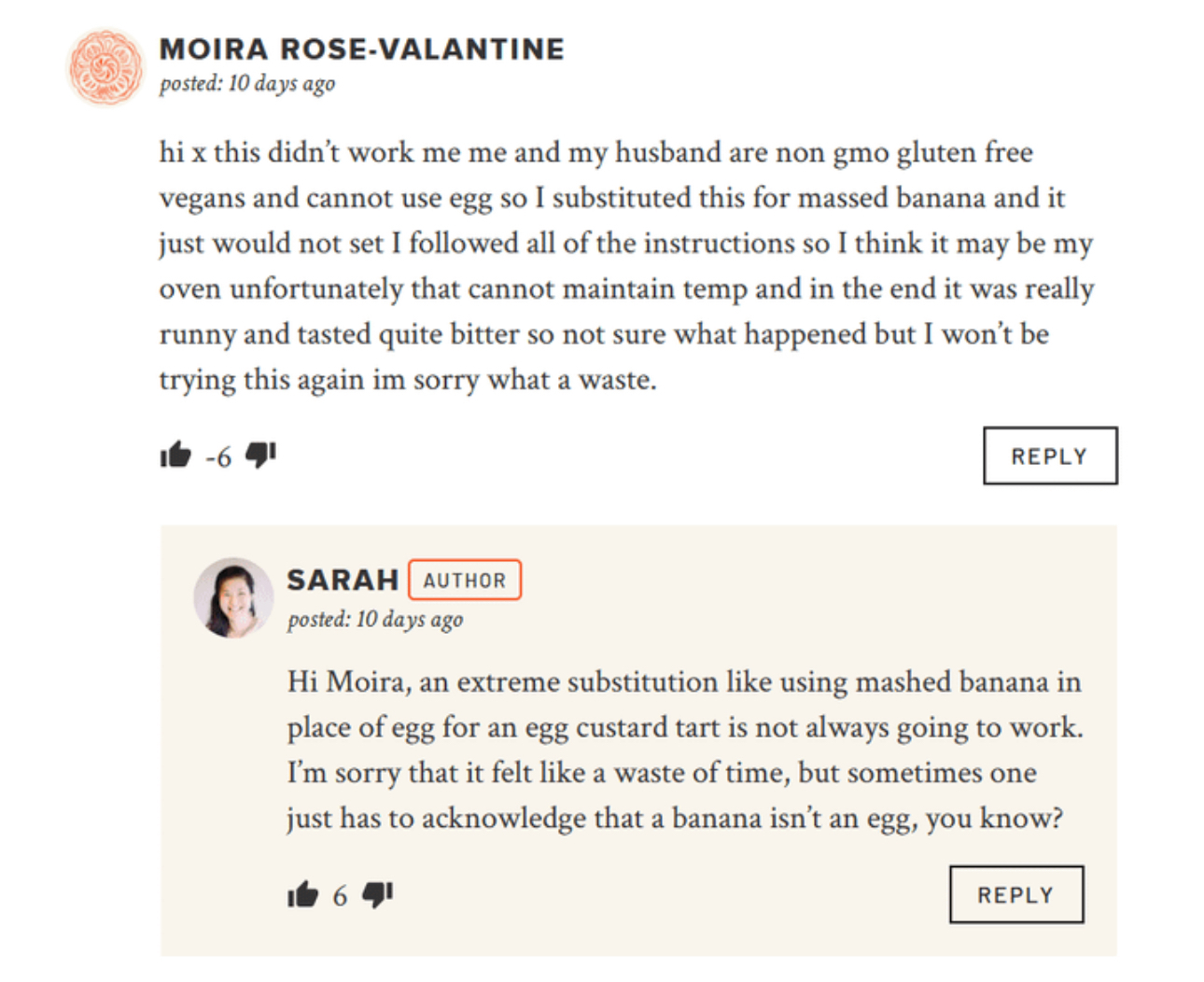Dislike Moira Rose-Valantine's comment with thumbs down
Viewport: 1204px width, 982px height.
260,455
